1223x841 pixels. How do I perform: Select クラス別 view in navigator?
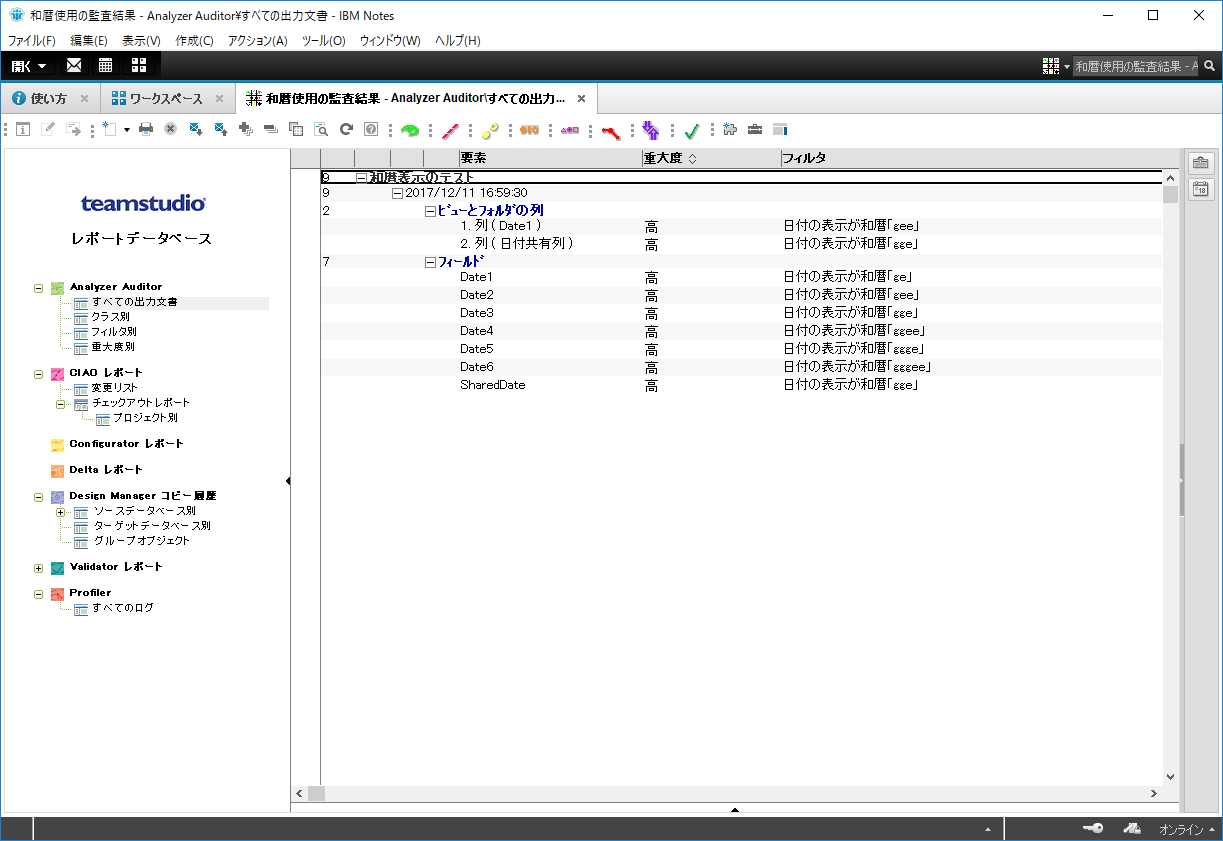click(x=110, y=317)
